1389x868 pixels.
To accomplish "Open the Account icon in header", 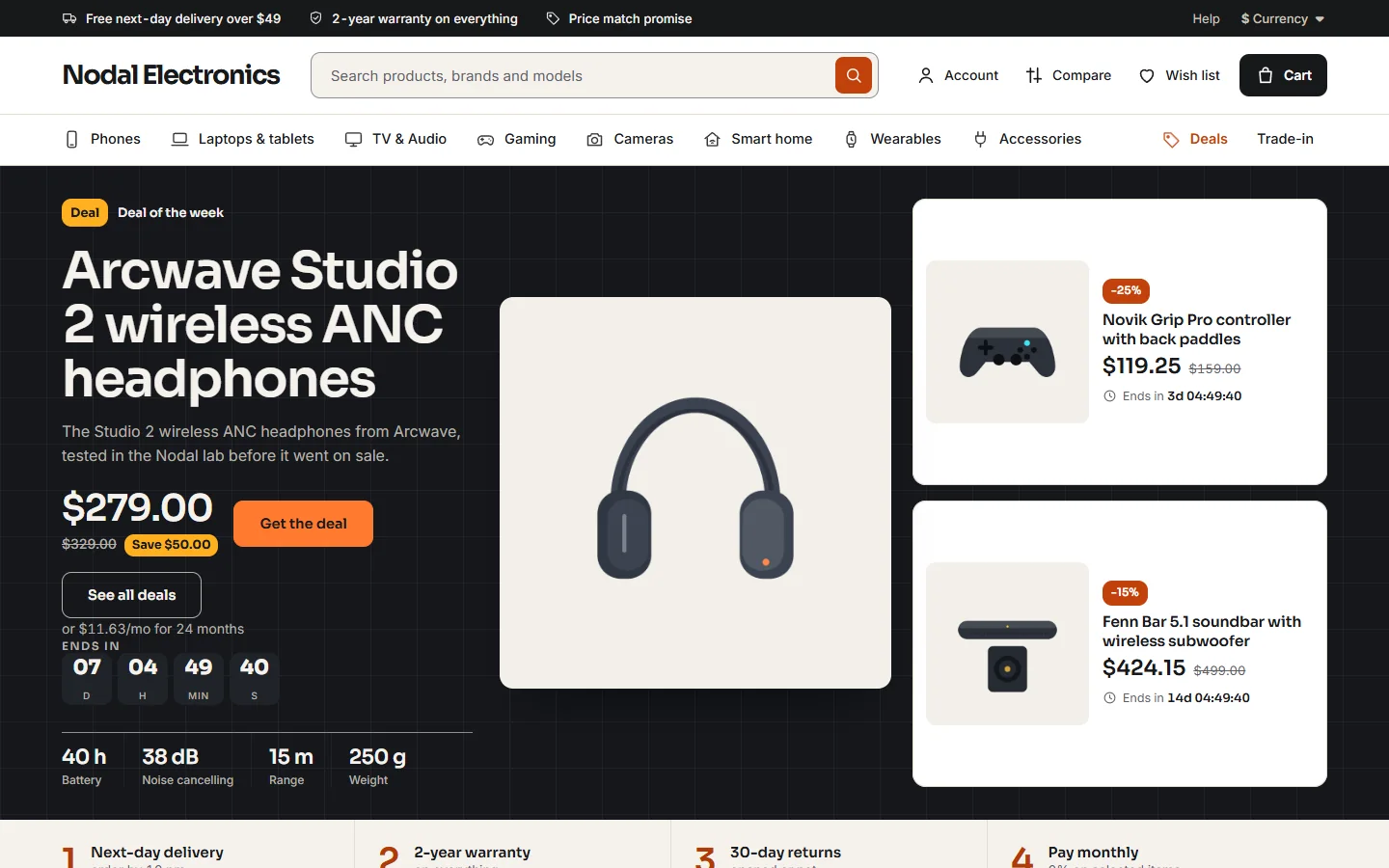I will [926, 75].
